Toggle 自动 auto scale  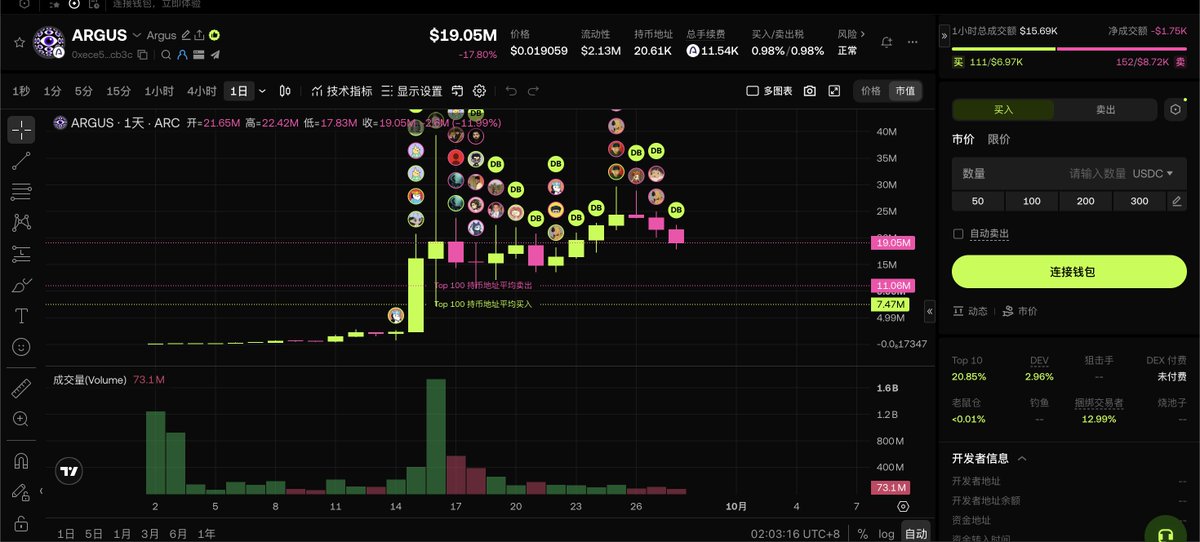[916, 533]
